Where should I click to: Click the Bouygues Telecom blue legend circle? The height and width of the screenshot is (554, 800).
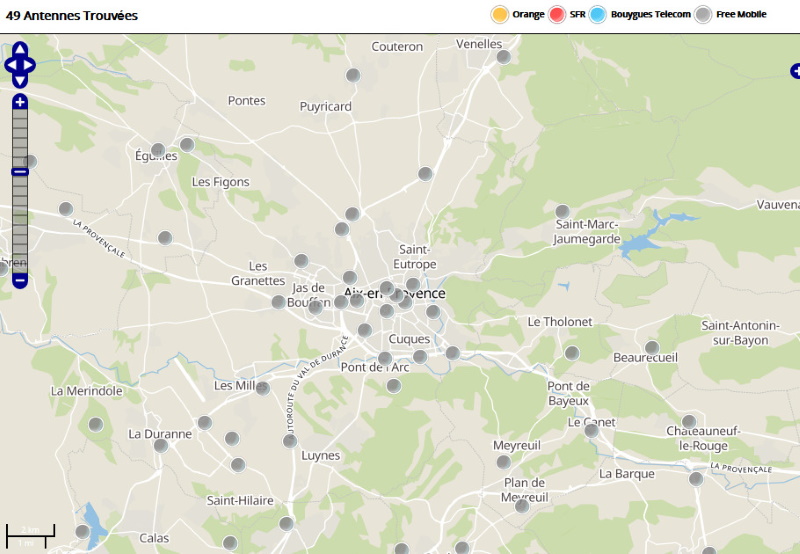(x=598, y=14)
